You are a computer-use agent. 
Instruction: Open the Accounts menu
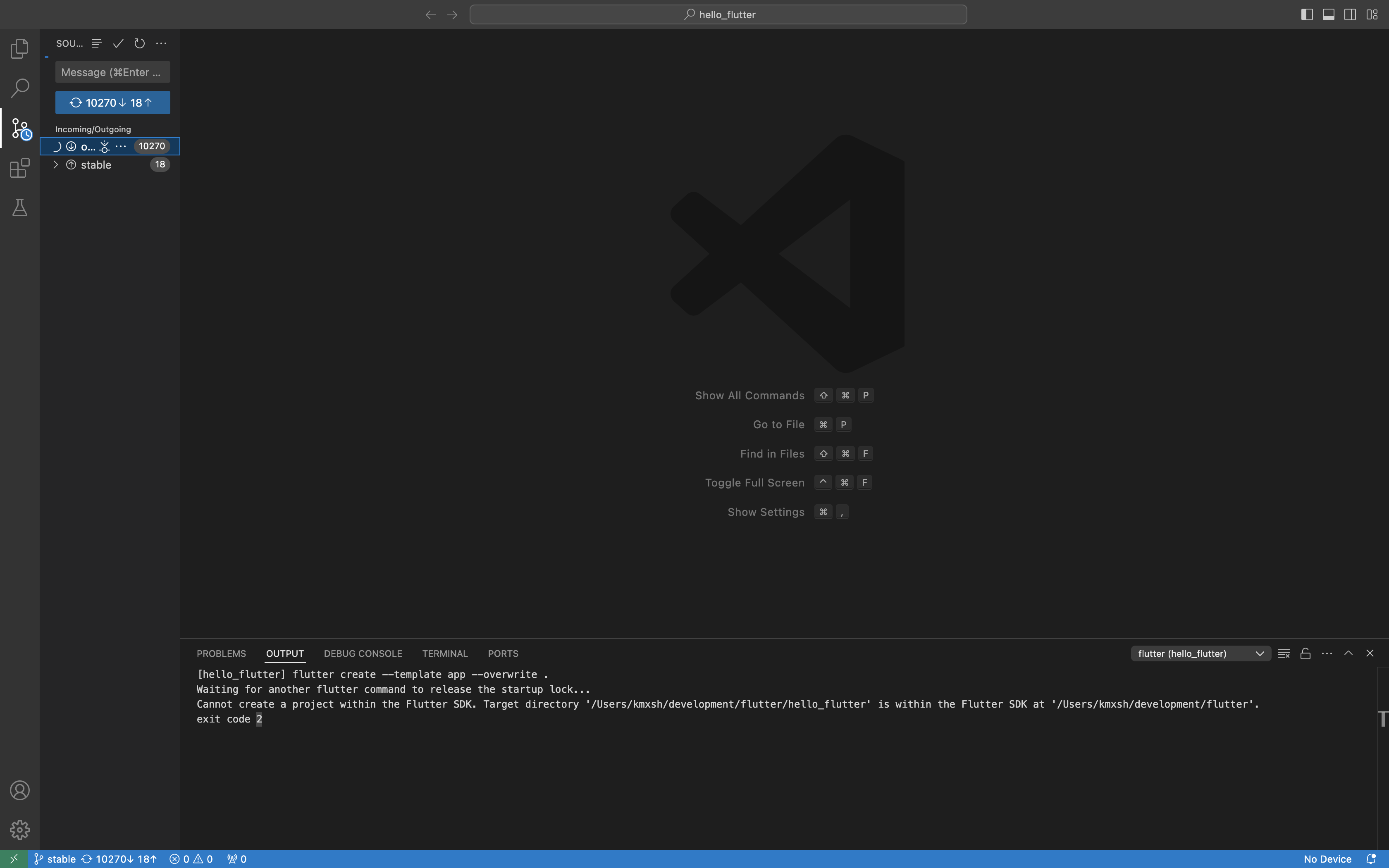click(x=19, y=790)
